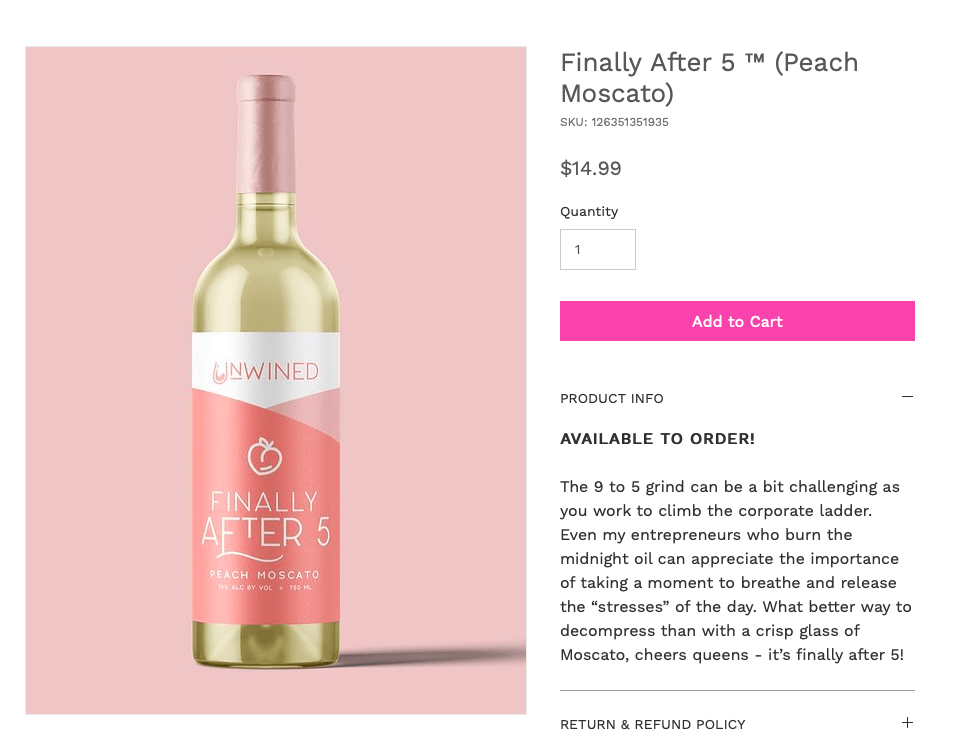This screenshot has height=756, width=979.
Task: Click the pink bottle cap in the image
Action: coord(265,134)
